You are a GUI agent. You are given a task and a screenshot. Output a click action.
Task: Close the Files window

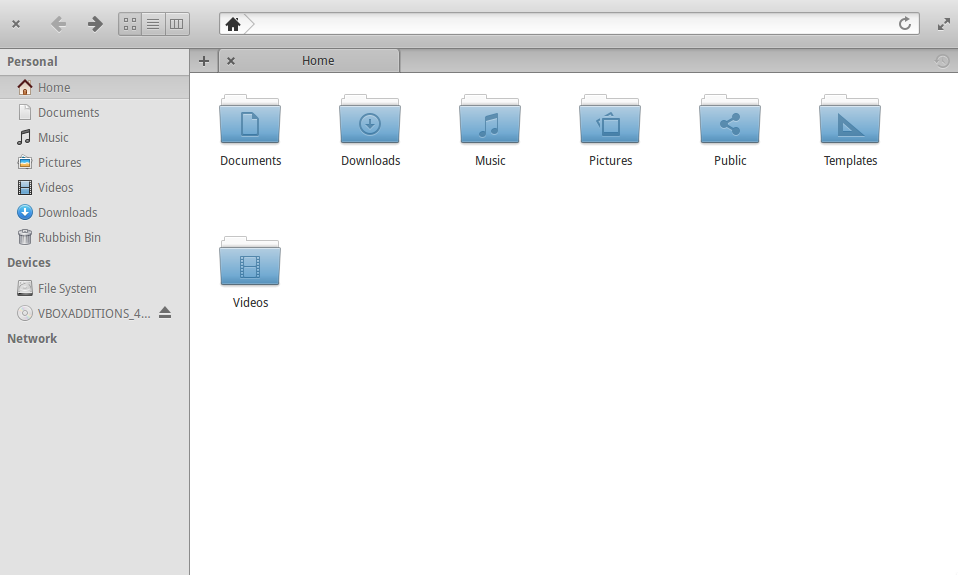pos(16,24)
